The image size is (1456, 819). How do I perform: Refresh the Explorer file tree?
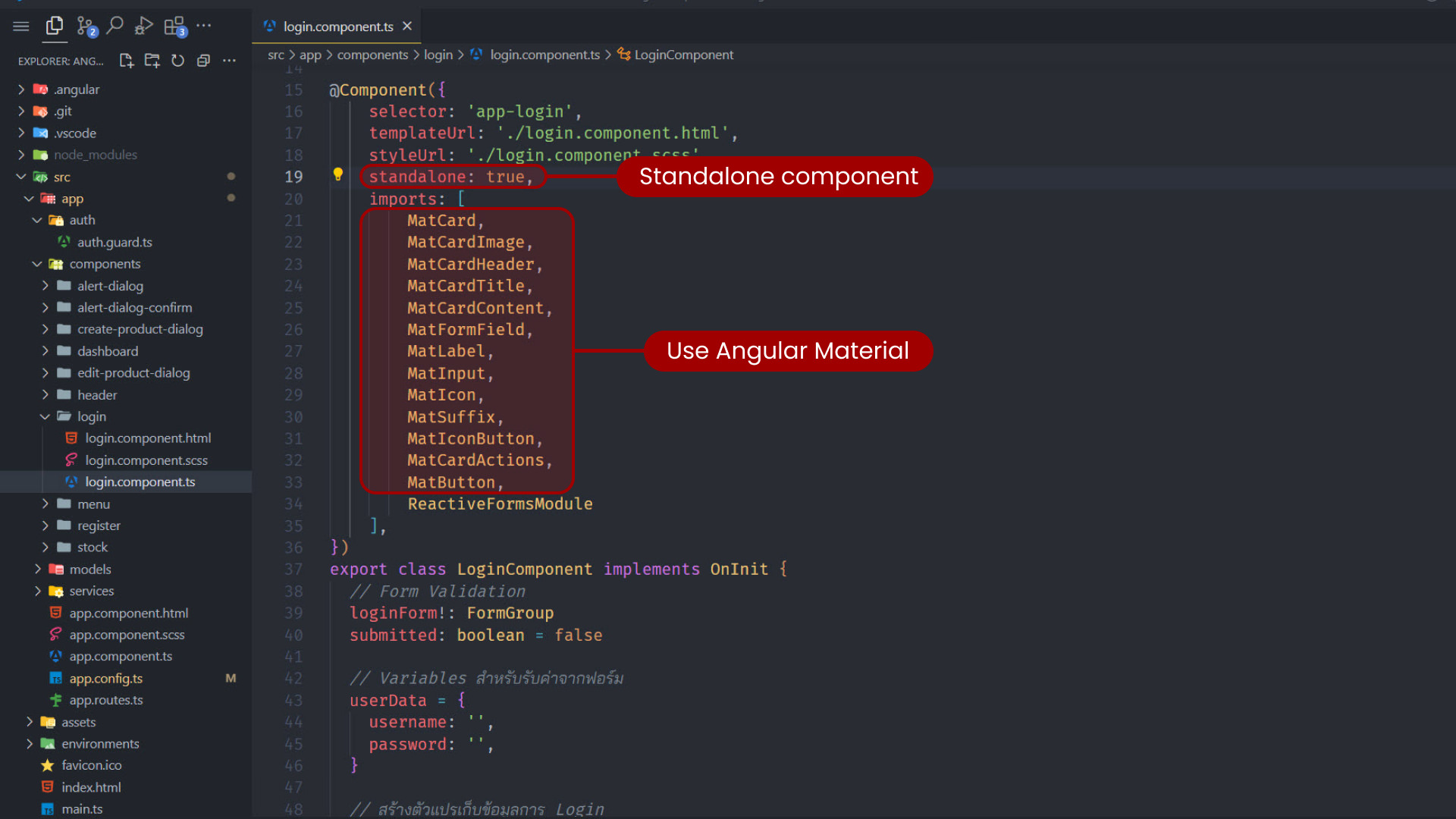coord(177,61)
